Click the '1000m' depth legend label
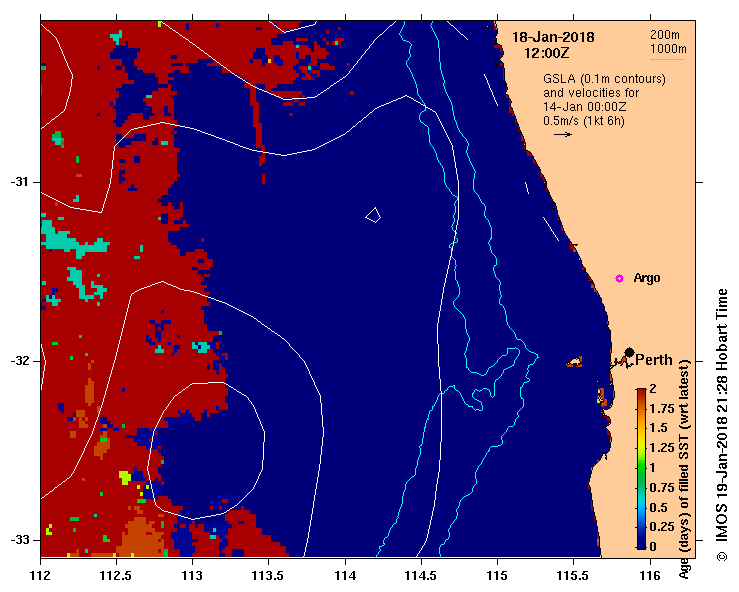 (668, 49)
